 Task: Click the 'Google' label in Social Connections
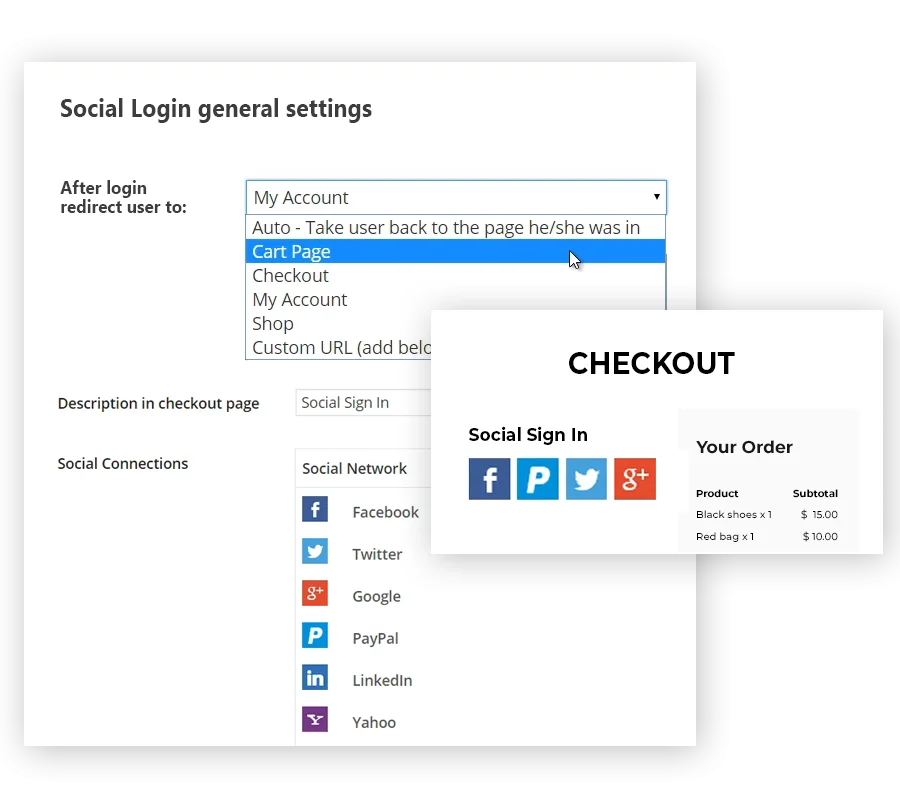[377, 596]
